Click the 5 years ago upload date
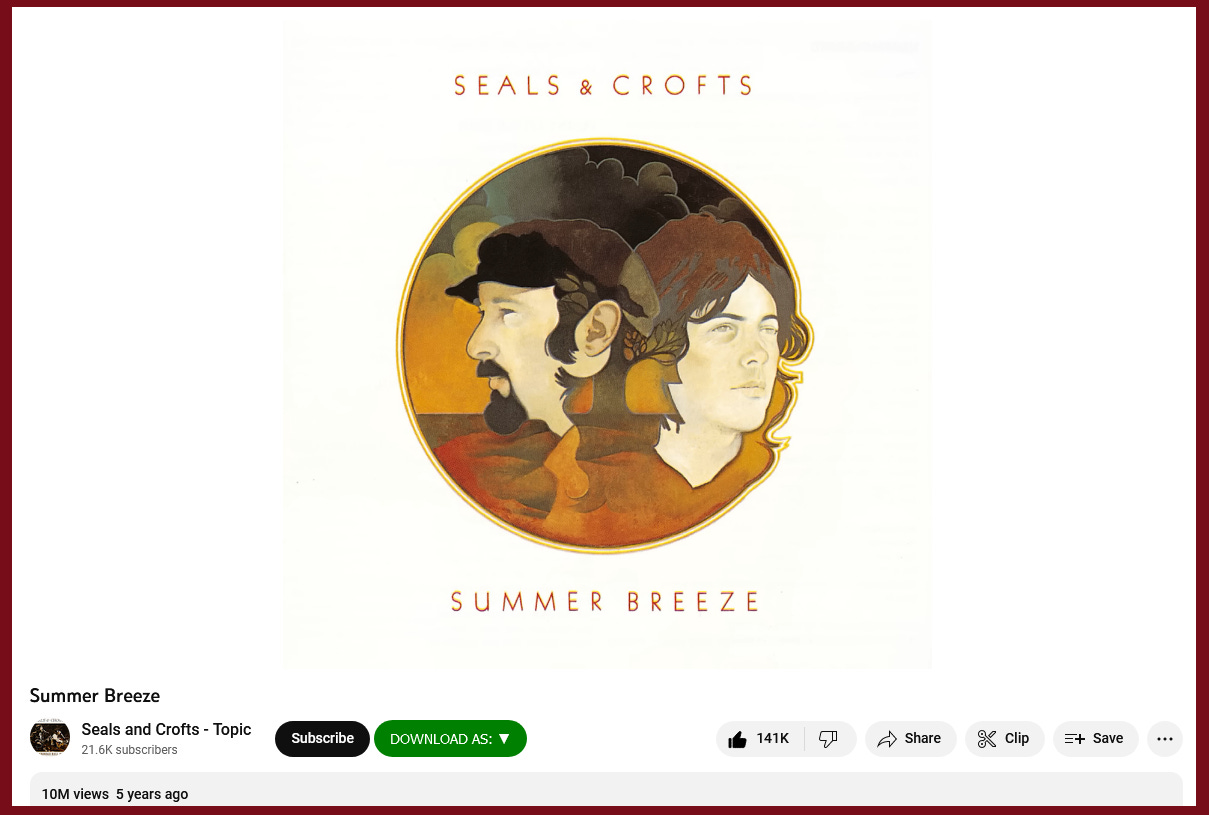Viewport: 1209px width, 815px height. click(x=152, y=794)
